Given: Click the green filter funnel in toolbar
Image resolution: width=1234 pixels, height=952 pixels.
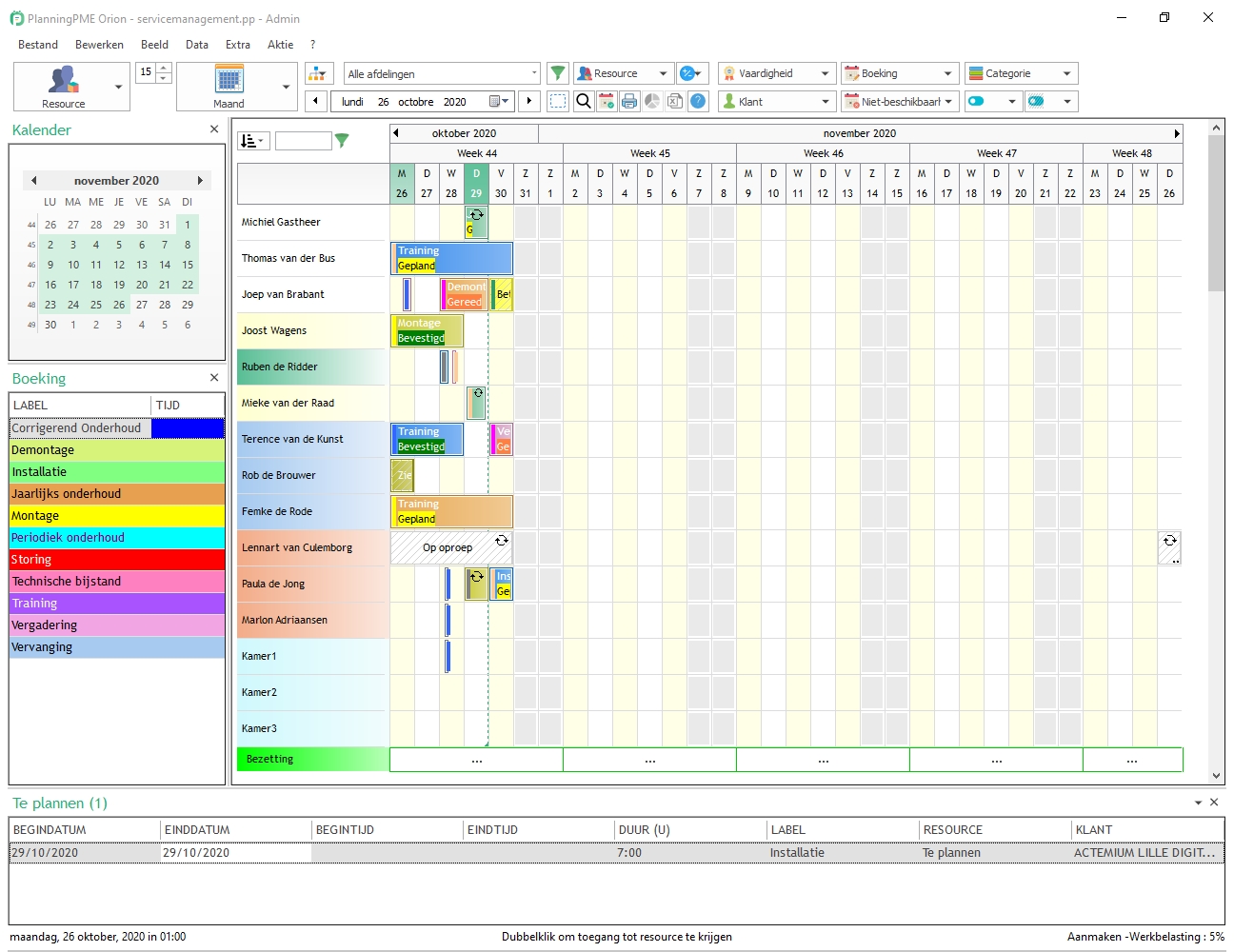Looking at the screenshot, I should tap(558, 73).
